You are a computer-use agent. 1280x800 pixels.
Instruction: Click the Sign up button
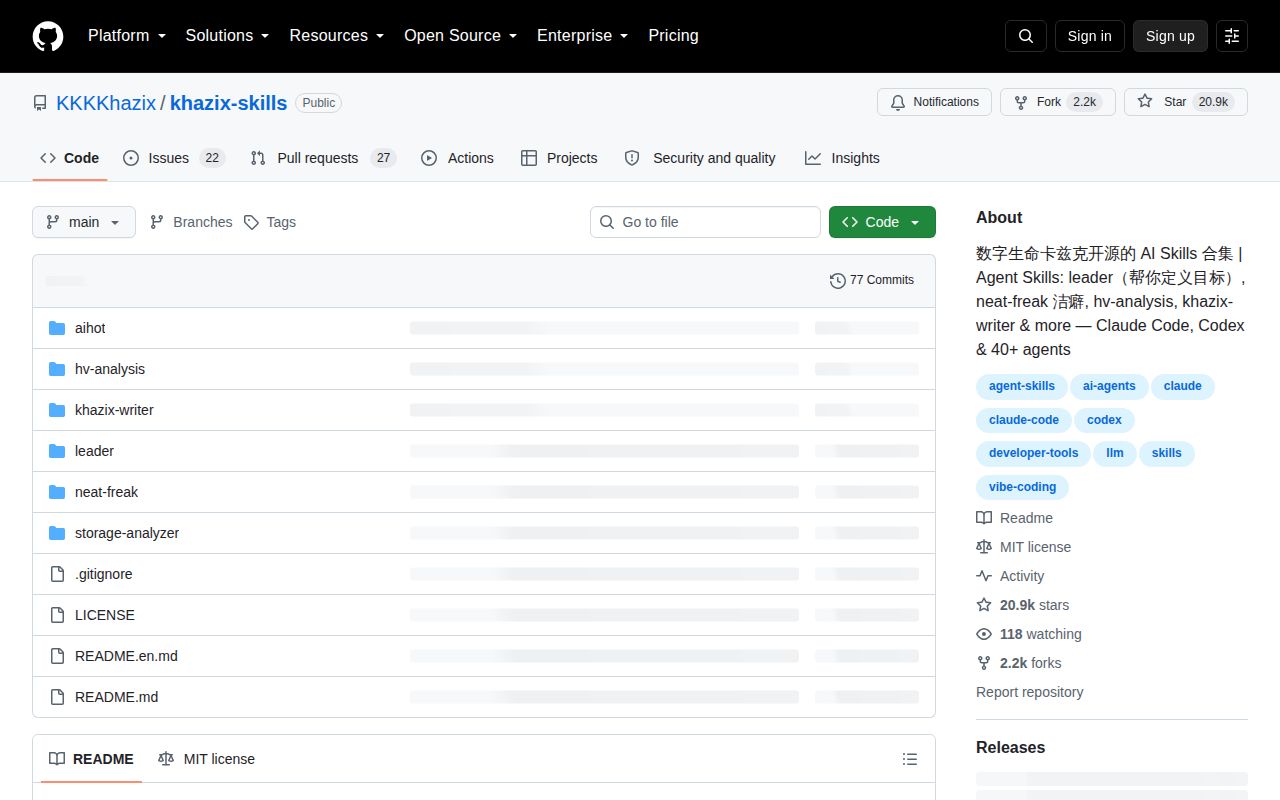(1170, 36)
